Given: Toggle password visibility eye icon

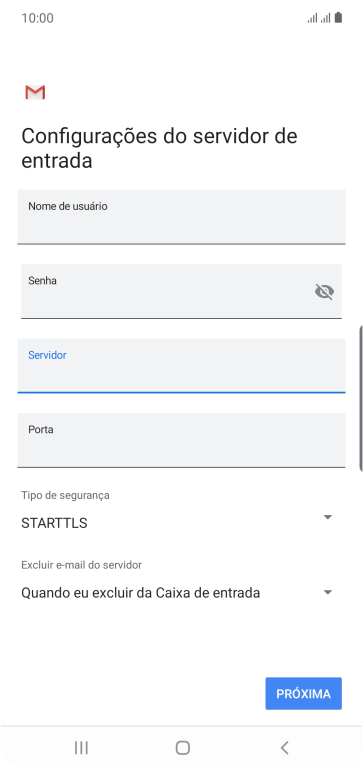Looking at the screenshot, I should coord(324,292).
